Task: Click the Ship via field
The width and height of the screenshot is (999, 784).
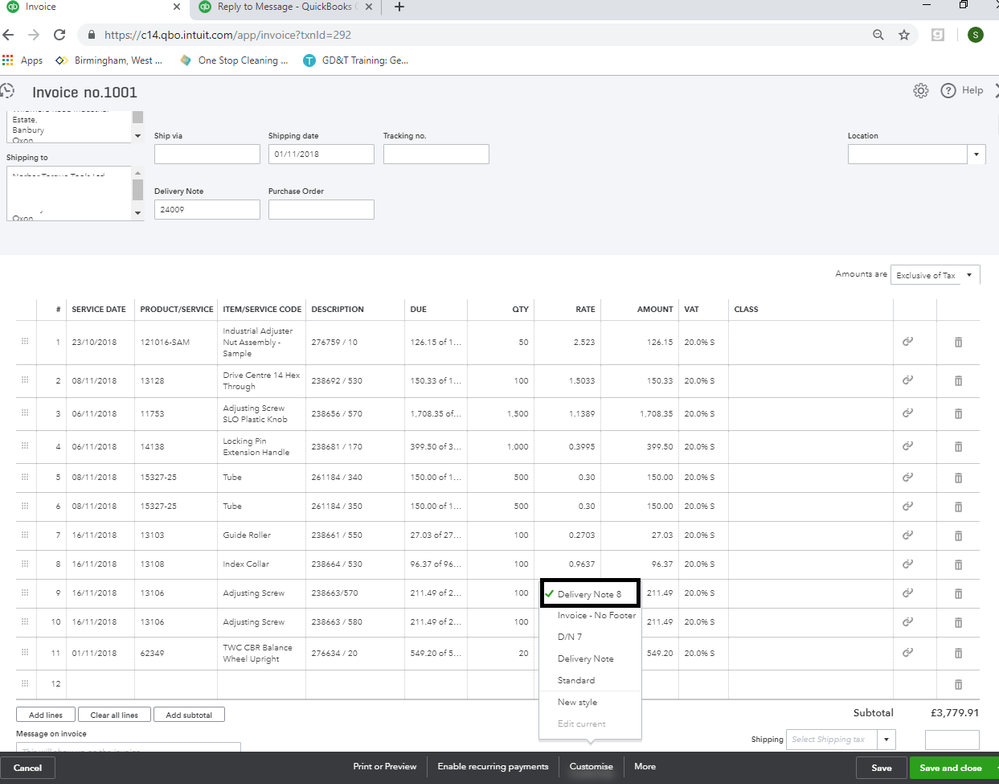Action: click(207, 154)
